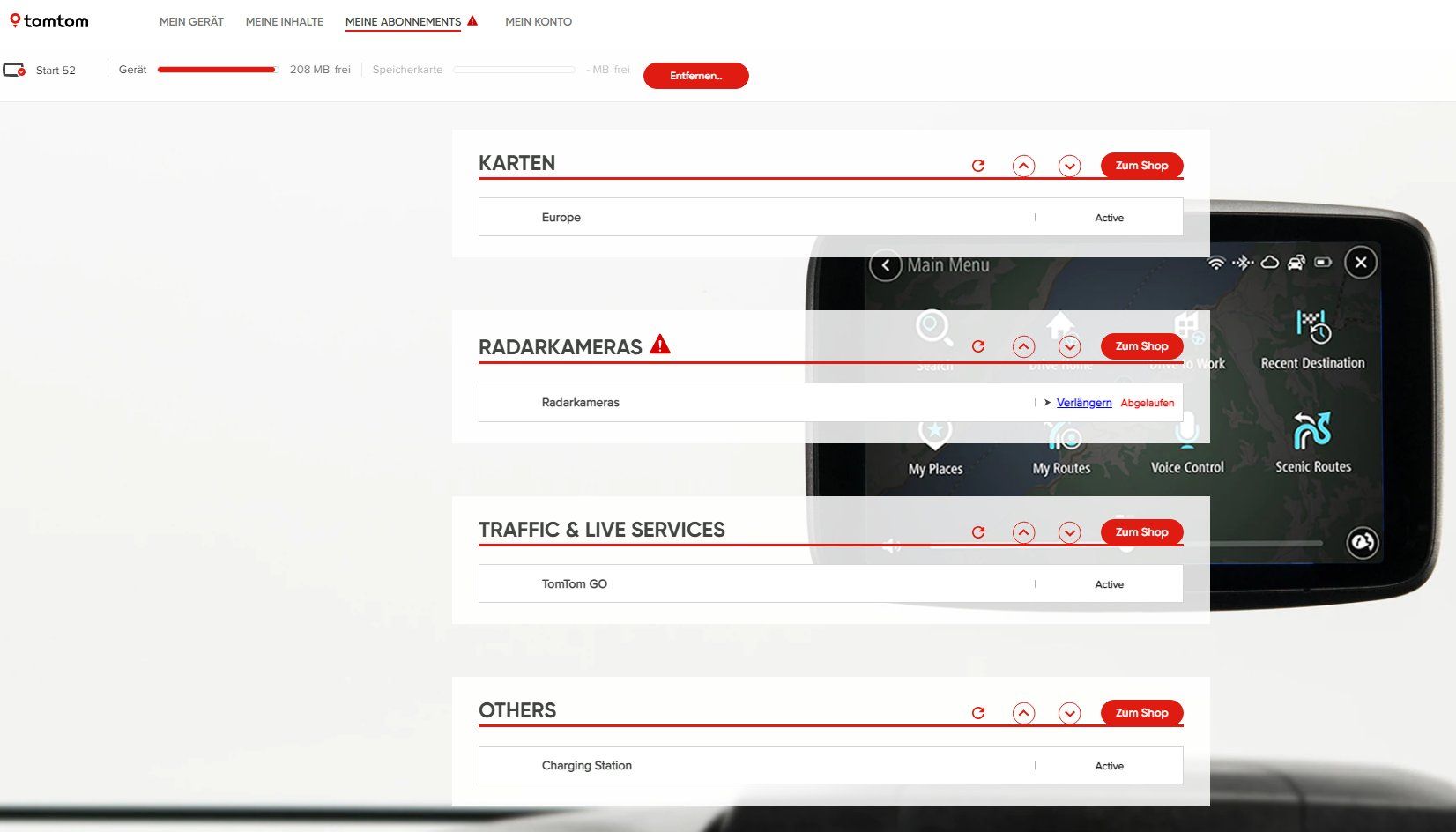
Task: Click the Gerät storage usage bar
Action: pos(218,70)
